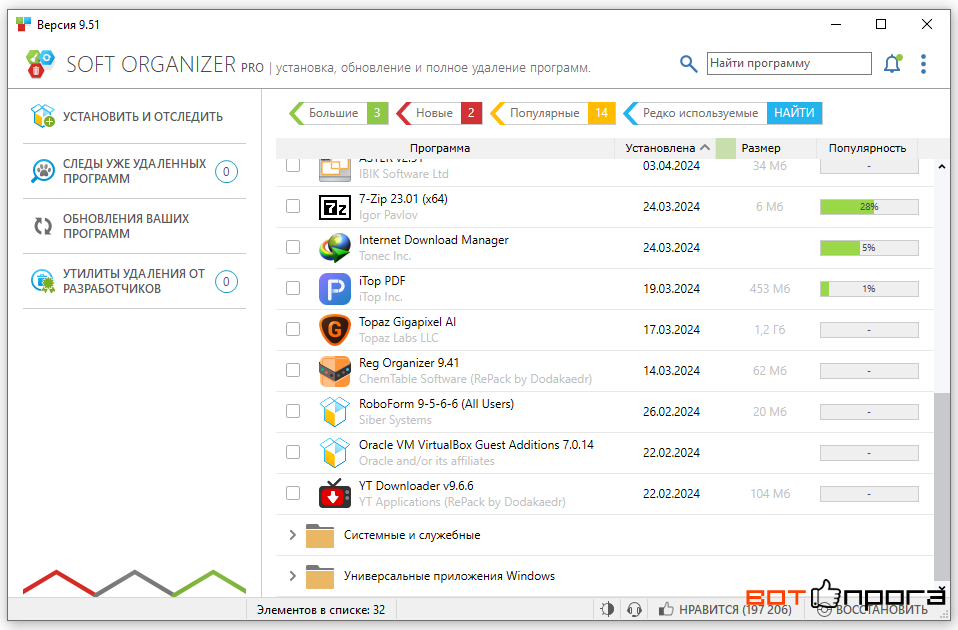Tick the Reg Organizer 9.41 checkbox
This screenshot has width=958, height=630.
pyautogui.click(x=293, y=370)
